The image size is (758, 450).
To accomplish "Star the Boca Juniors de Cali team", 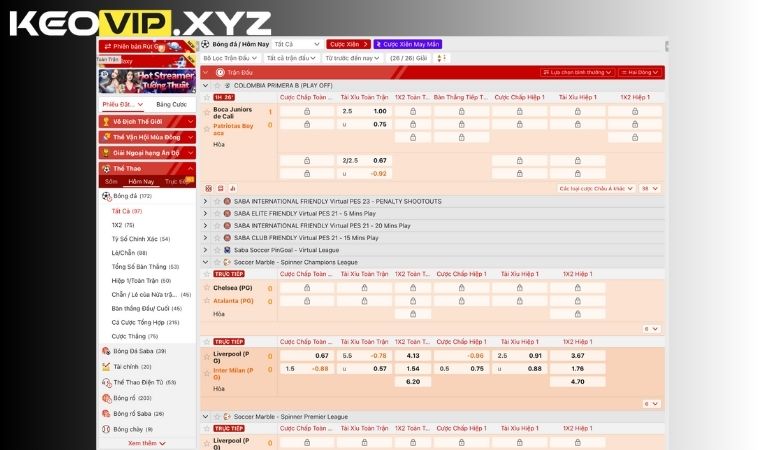I will click(207, 111).
